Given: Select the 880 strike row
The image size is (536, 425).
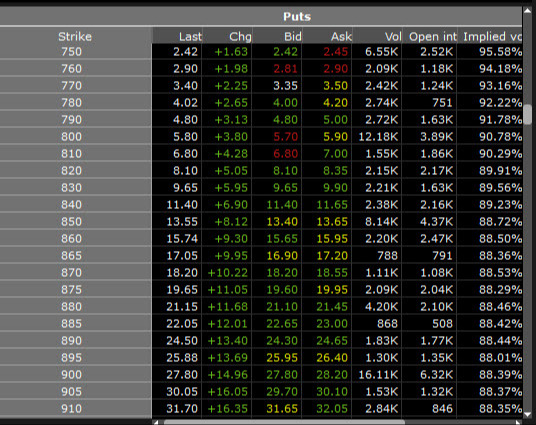Looking at the screenshot, I should [261, 307].
